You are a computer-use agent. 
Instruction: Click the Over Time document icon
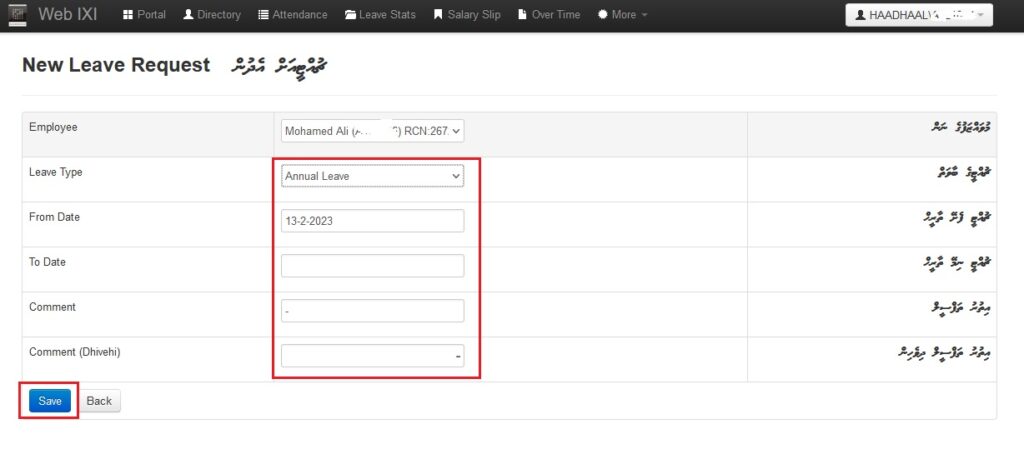coord(524,15)
